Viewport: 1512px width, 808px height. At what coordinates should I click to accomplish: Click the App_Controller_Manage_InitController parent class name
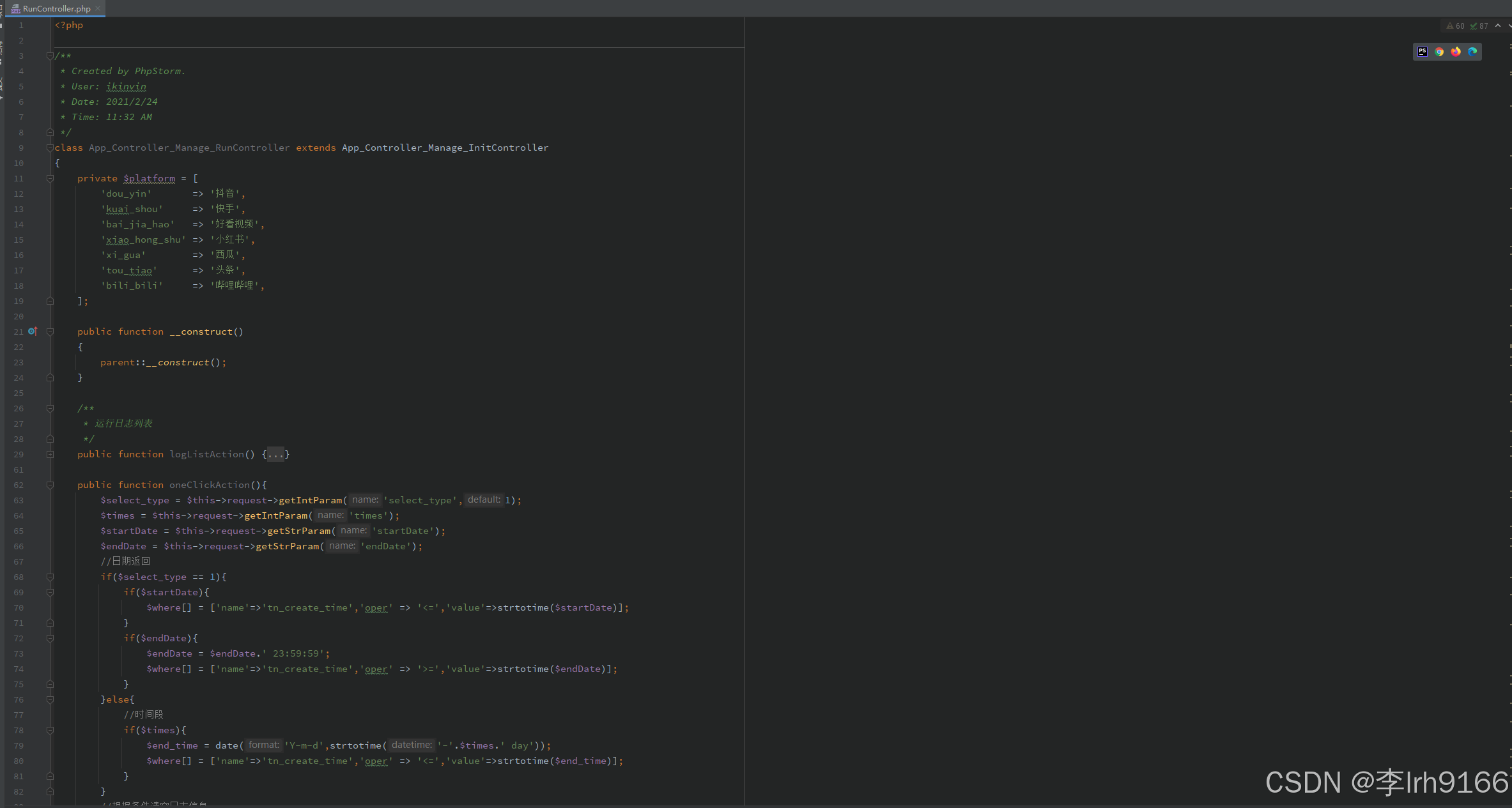(x=445, y=148)
